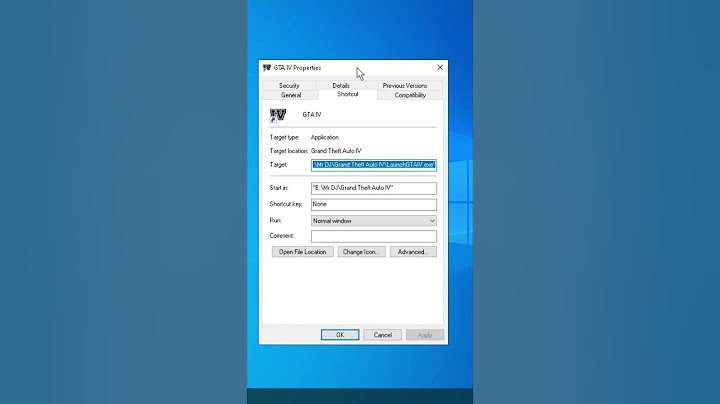Switch to the Security tab
Screen dimensions: 720x404
click(289, 85)
